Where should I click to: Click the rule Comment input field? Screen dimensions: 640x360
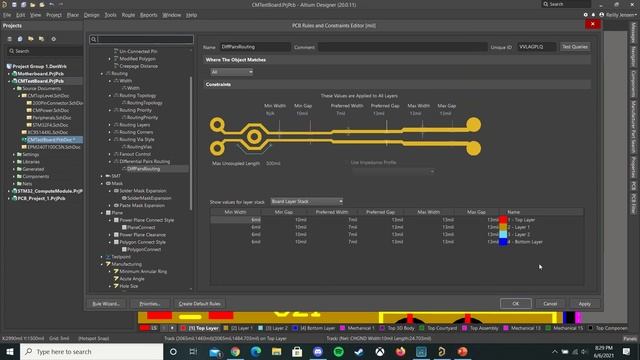pos(402,47)
